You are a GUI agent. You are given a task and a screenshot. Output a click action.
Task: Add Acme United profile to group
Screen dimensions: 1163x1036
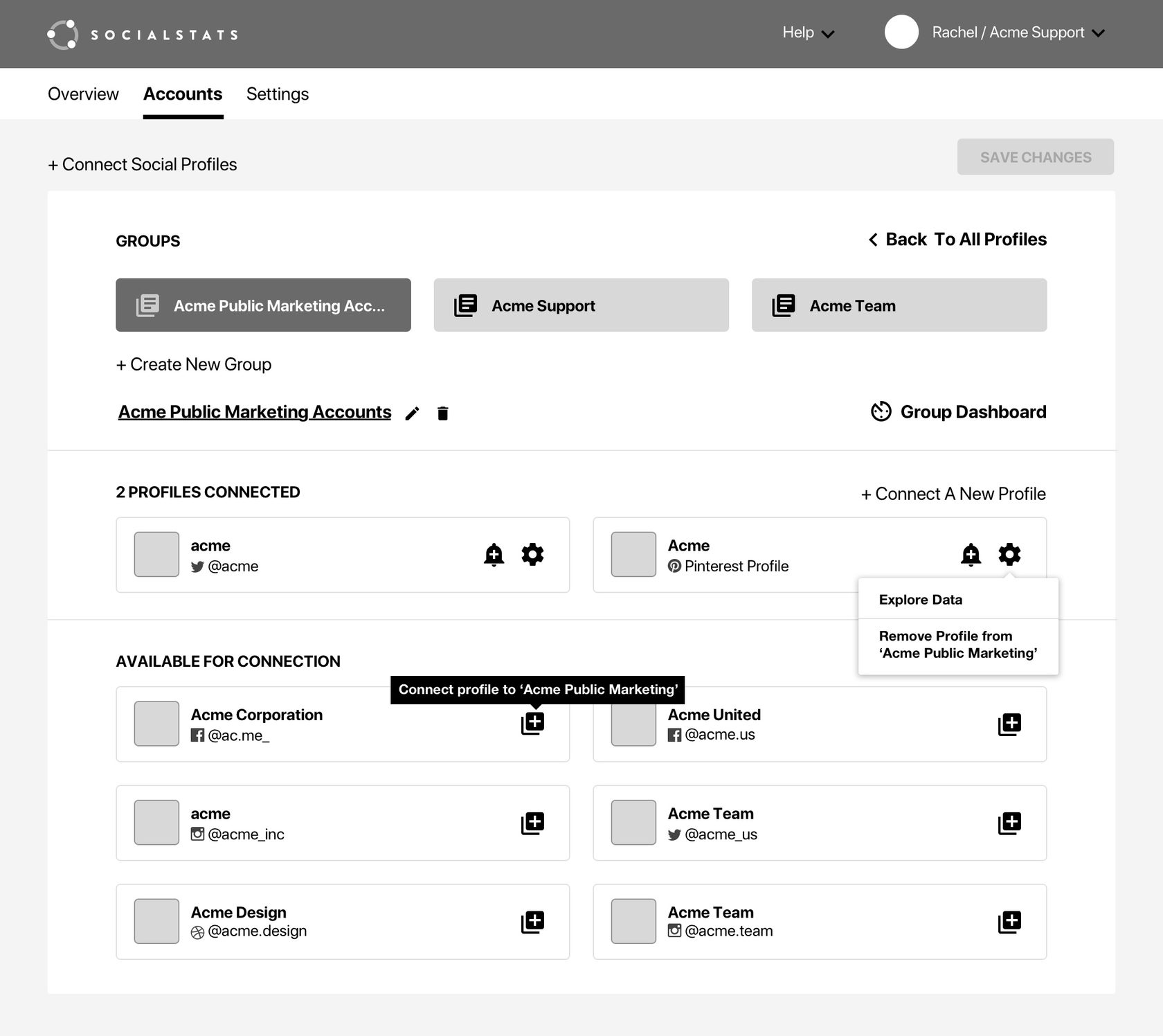tap(1009, 724)
